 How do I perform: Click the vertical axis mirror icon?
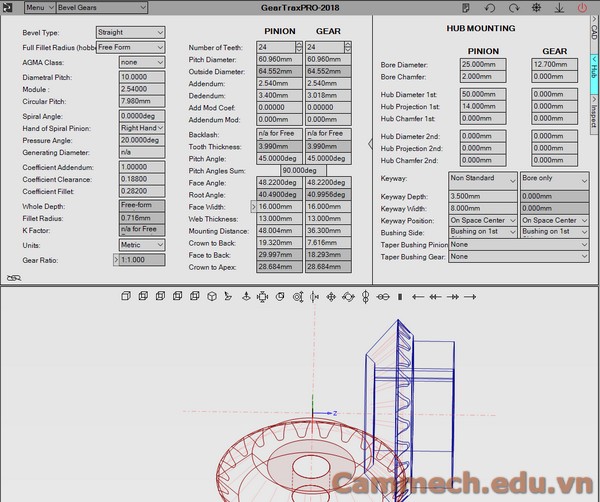tap(314, 297)
